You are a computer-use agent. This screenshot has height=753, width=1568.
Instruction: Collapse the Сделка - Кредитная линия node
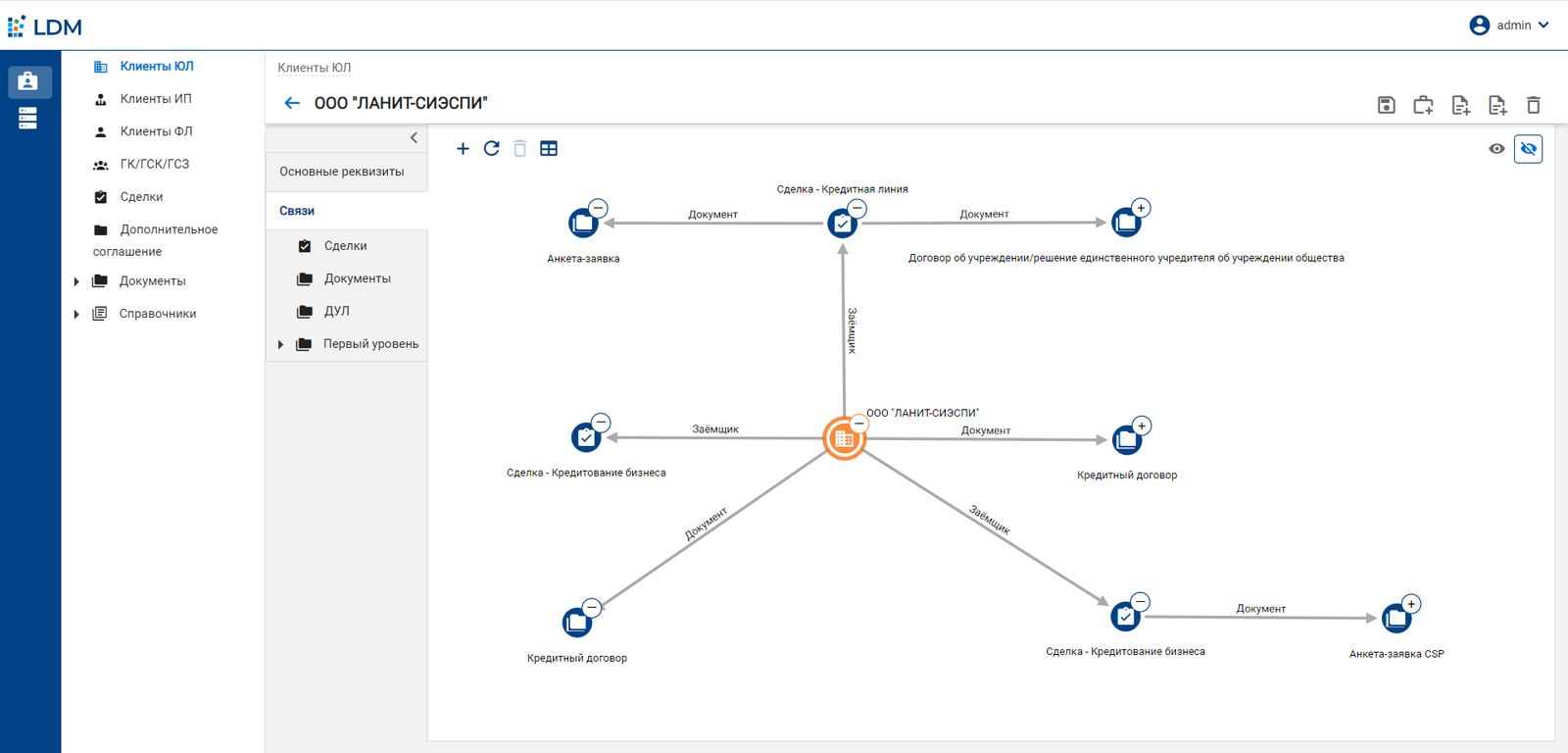click(857, 208)
